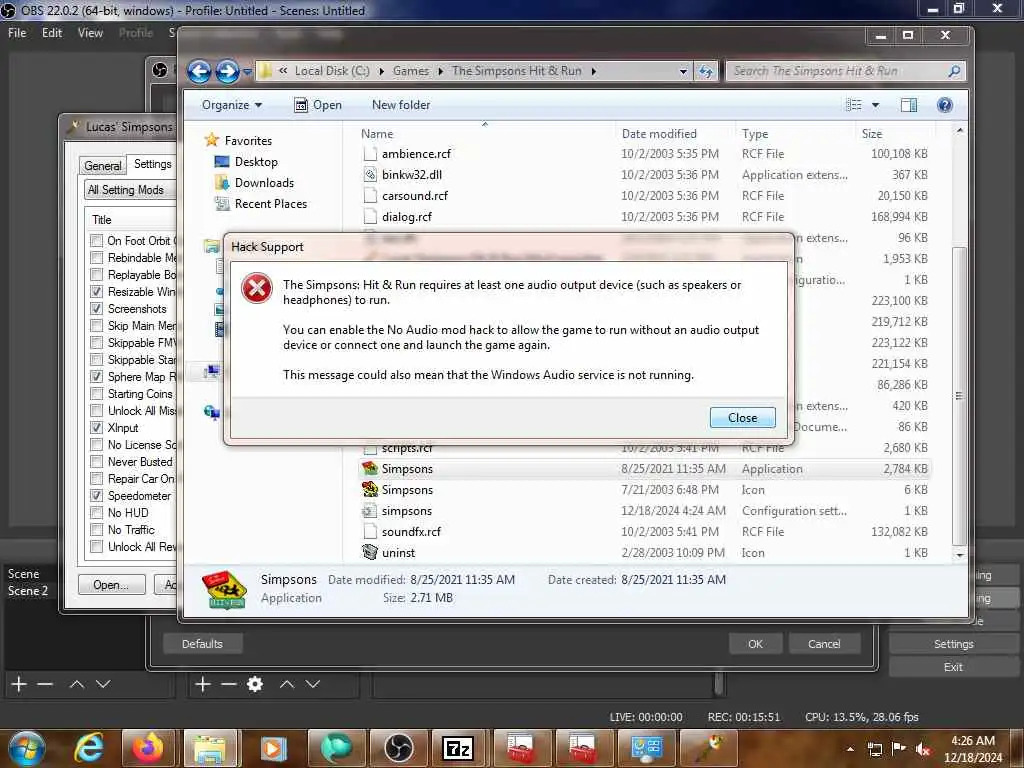The width and height of the screenshot is (1024, 768).
Task: Uncheck the Speedometer mod checkbox
Action: tap(97, 495)
